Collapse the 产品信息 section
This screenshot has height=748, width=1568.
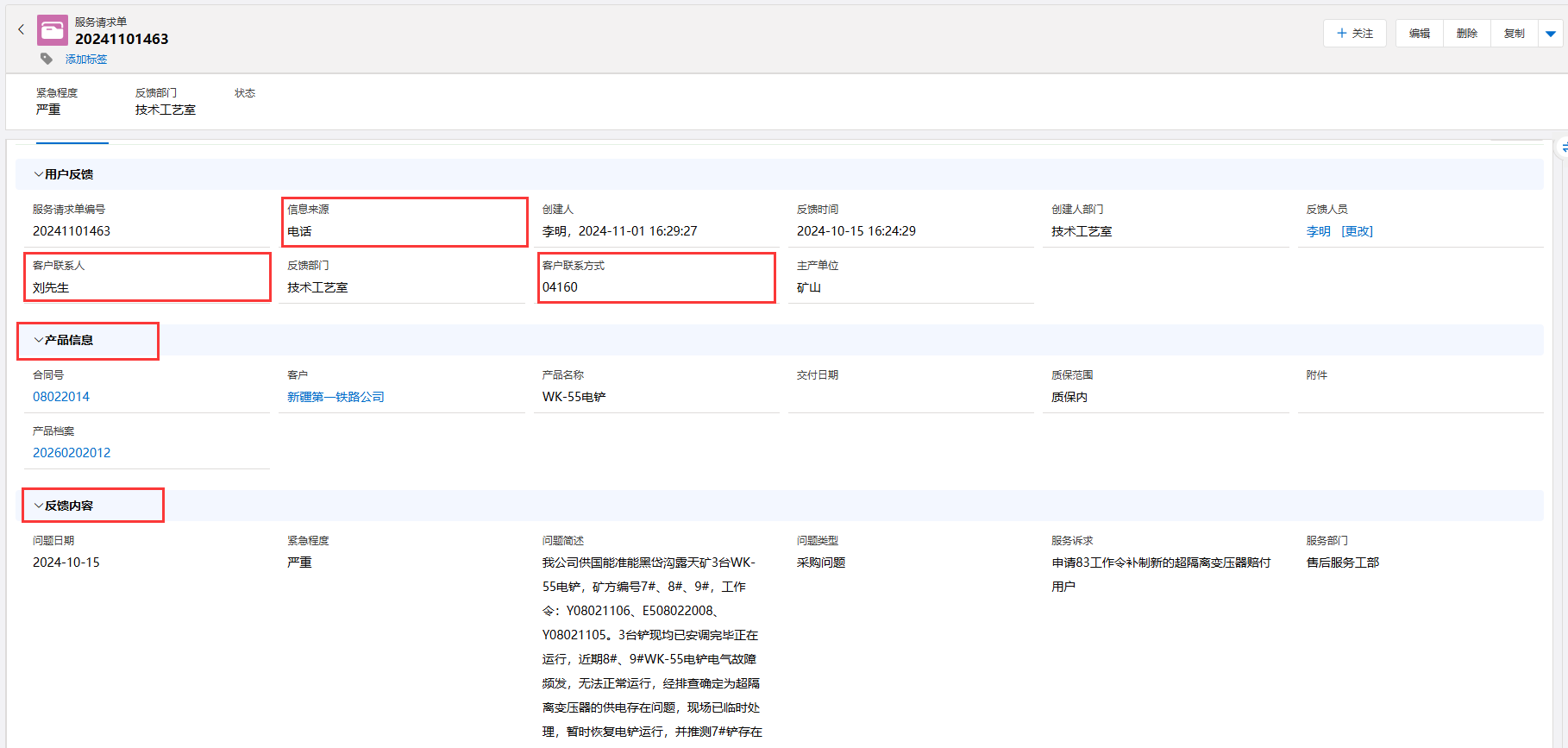tap(39, 340)
